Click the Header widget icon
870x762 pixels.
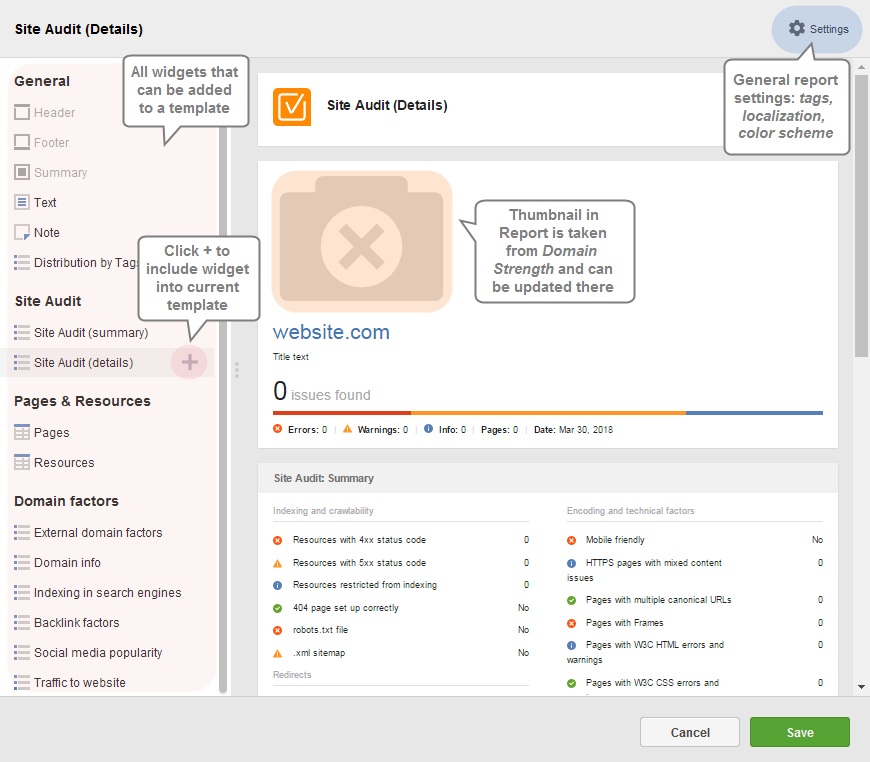[x=22, y=112]
